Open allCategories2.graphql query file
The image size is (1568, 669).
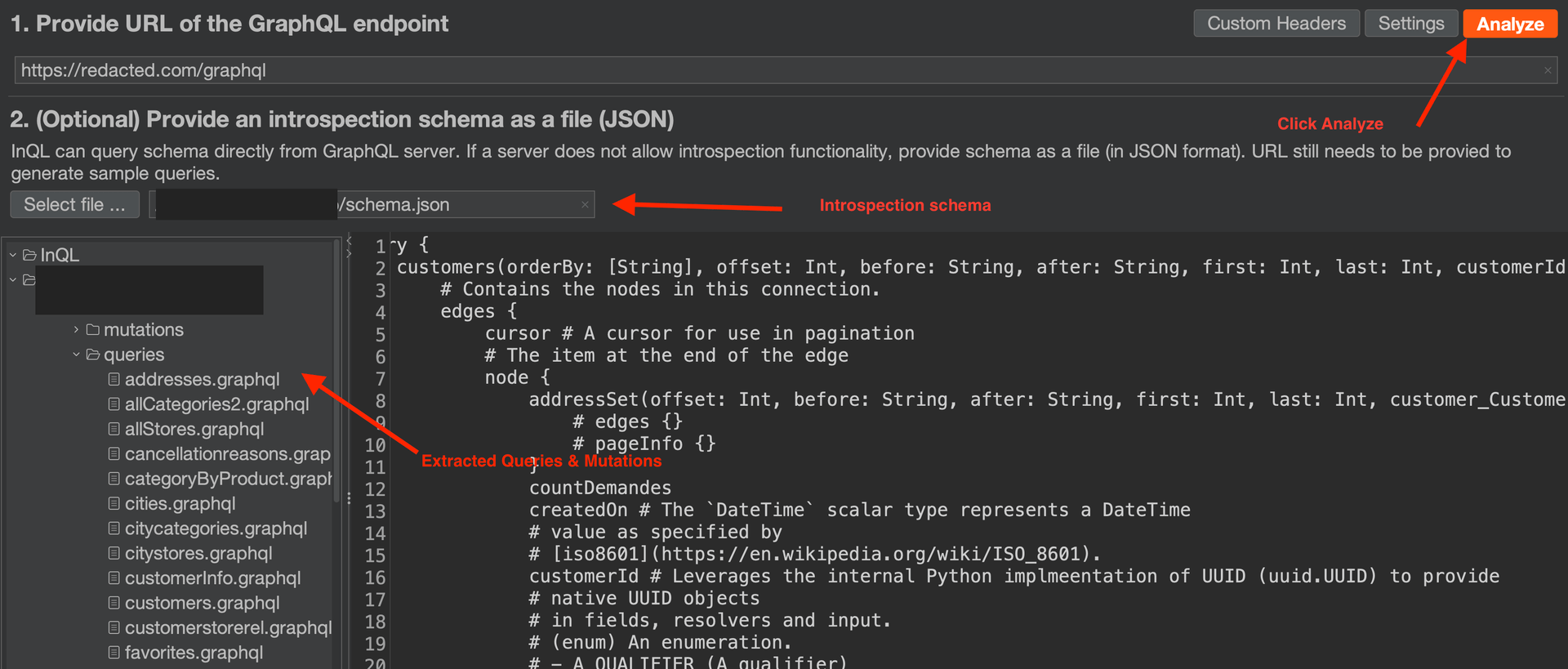click(x=216, y=404)
